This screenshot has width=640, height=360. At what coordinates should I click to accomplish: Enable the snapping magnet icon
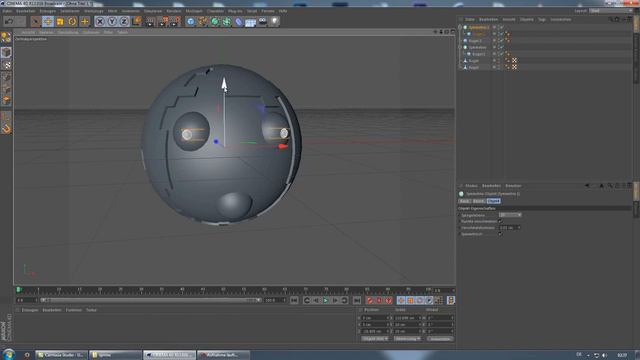6,129
